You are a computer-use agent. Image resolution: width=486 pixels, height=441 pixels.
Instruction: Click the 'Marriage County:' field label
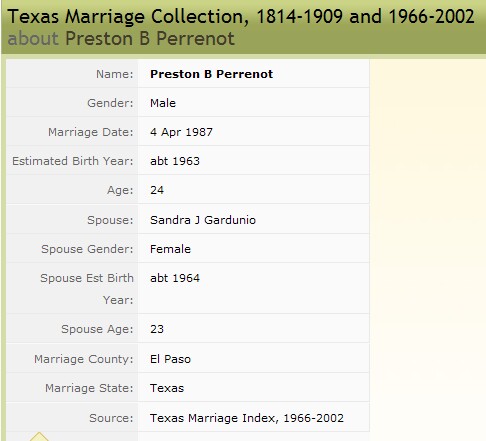83,359
